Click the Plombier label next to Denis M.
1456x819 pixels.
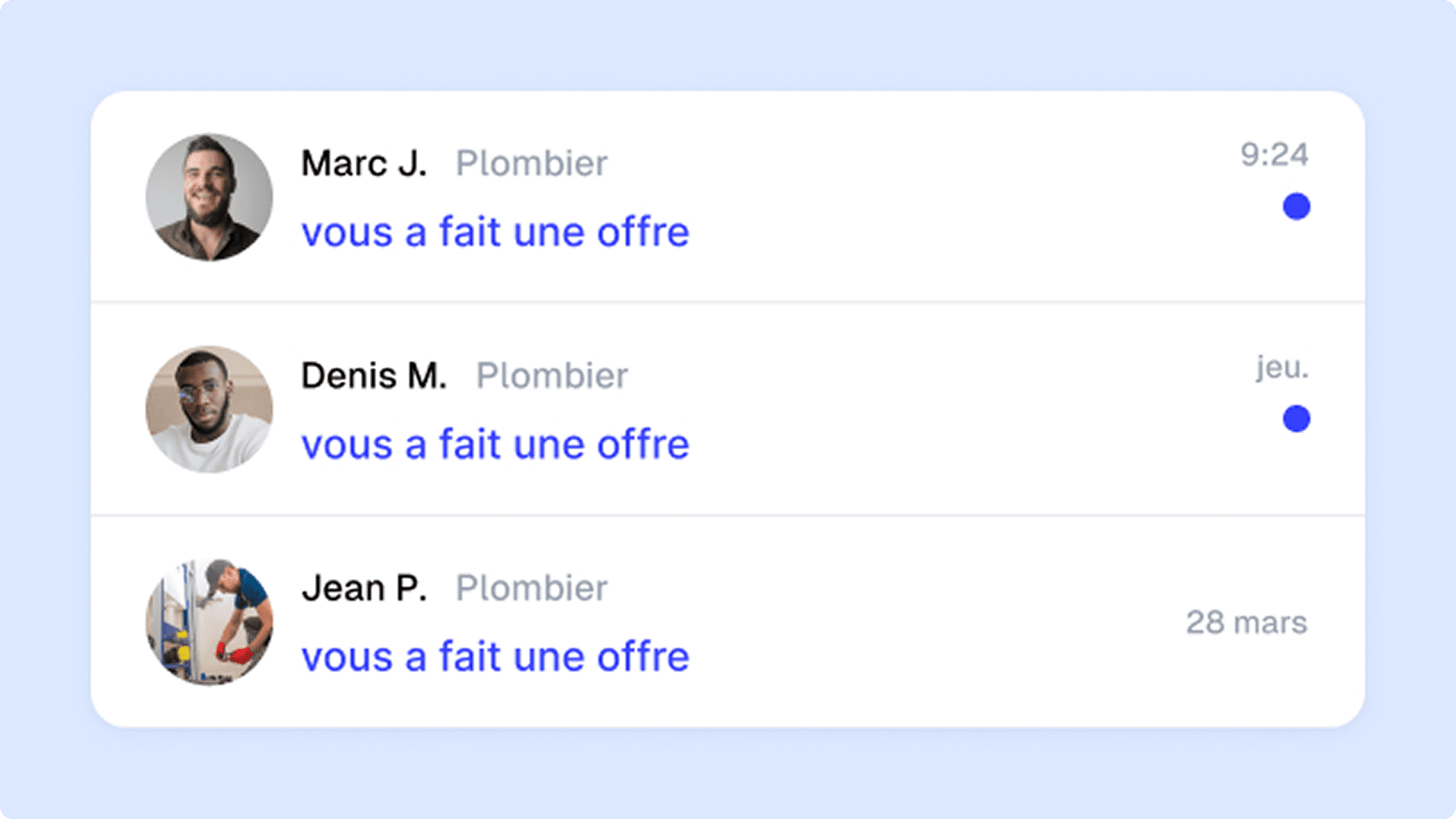tap(552, 376)
